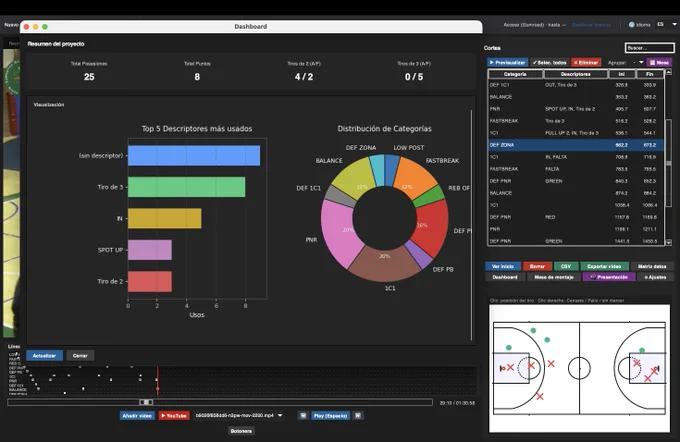The image size is (680, 442).
Task: Click the step-back icon left of Play
Action: coord(303,416)
